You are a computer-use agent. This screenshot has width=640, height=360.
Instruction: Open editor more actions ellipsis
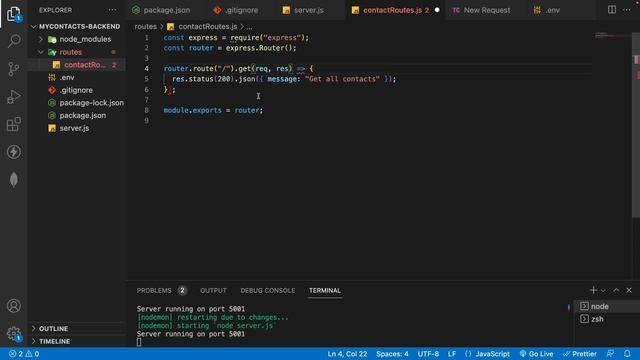(627, 9)
